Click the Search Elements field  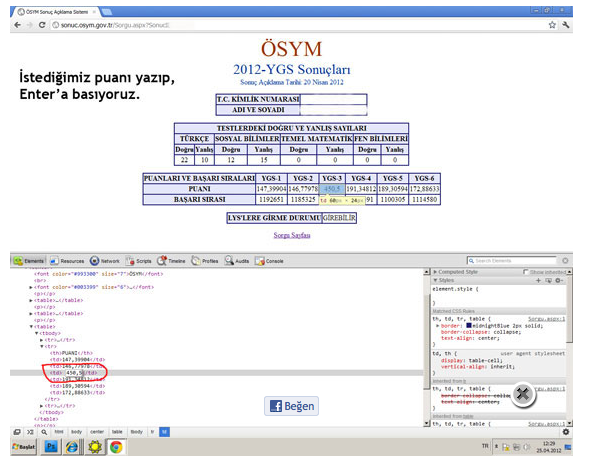tap(512, 261)
